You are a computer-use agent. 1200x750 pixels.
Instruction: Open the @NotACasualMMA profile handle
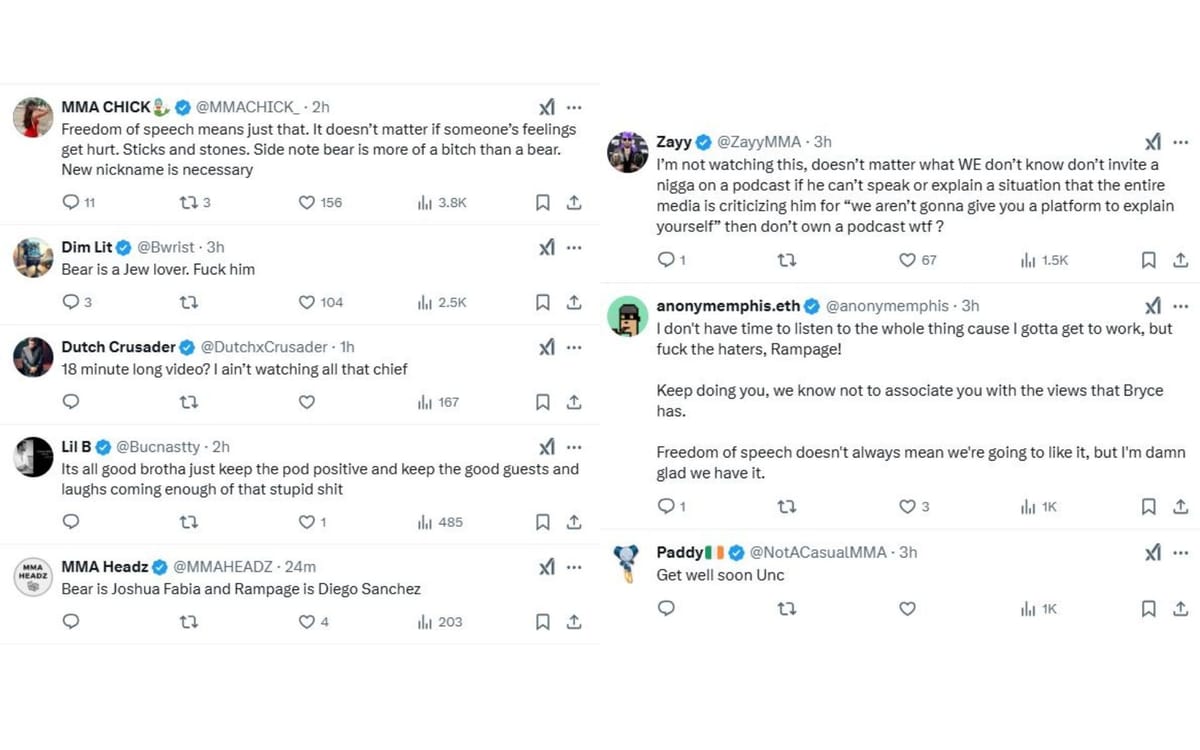coord(818,552)
